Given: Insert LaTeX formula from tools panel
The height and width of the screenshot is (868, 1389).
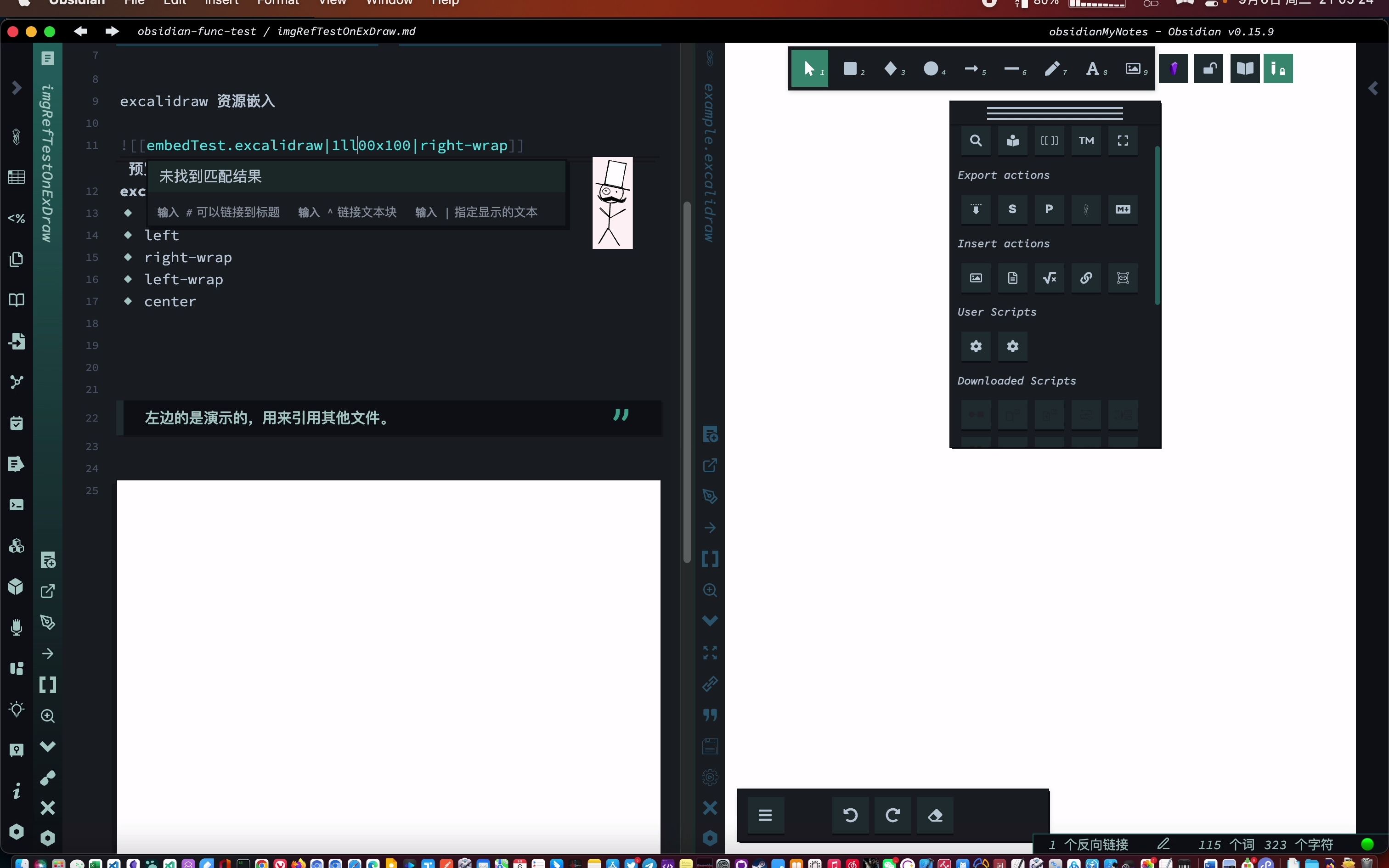Looking at the screenshot, I should click(x=1049, y=278).
